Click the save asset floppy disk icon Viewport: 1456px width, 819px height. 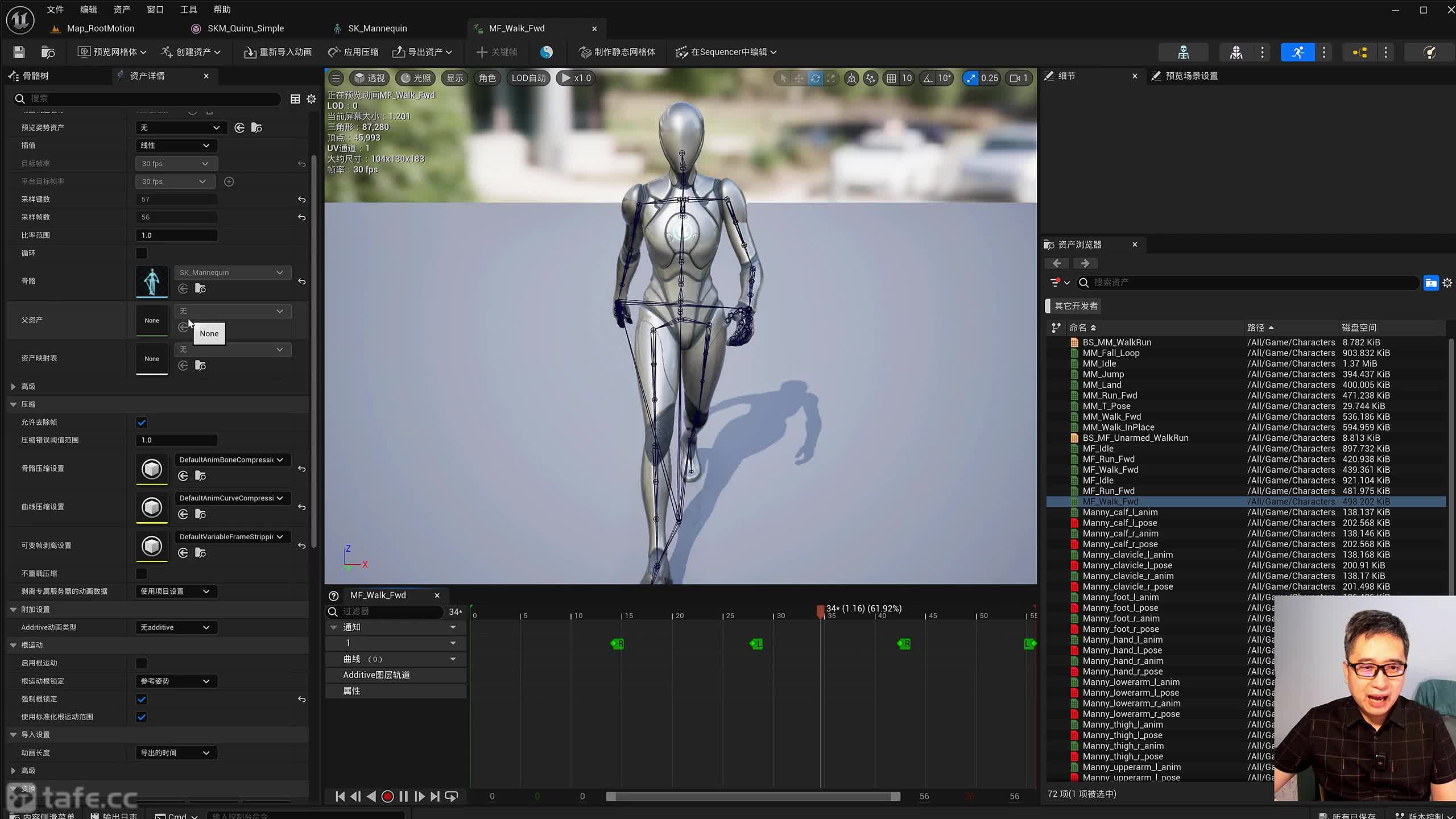tap(19, 52)
